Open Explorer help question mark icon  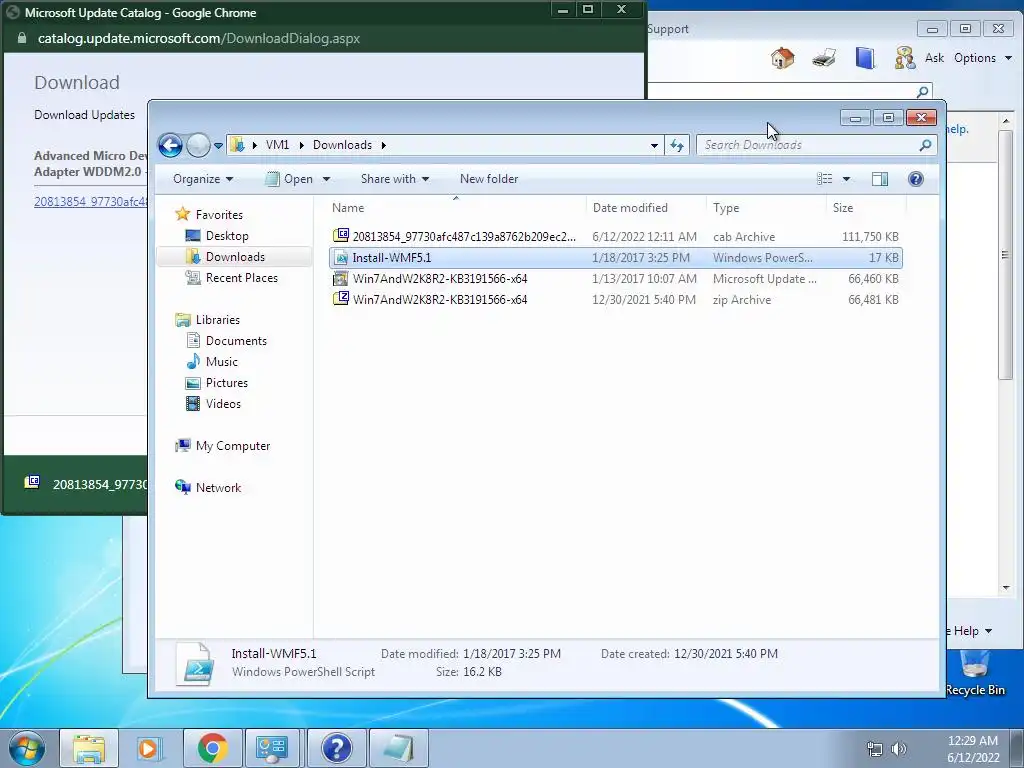tap(916, 179)
